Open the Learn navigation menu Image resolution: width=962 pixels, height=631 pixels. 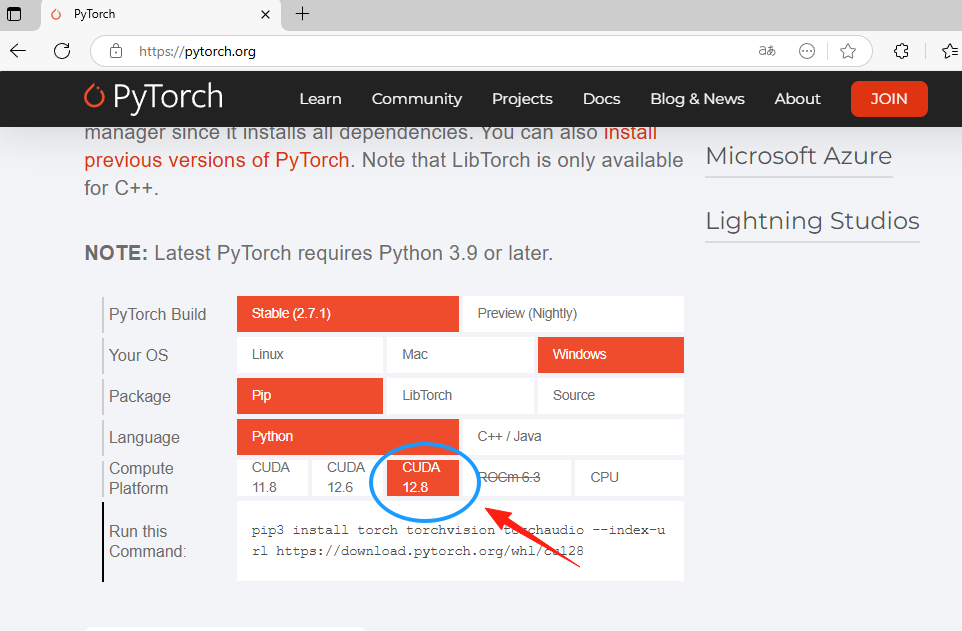(x=320, y=99)
